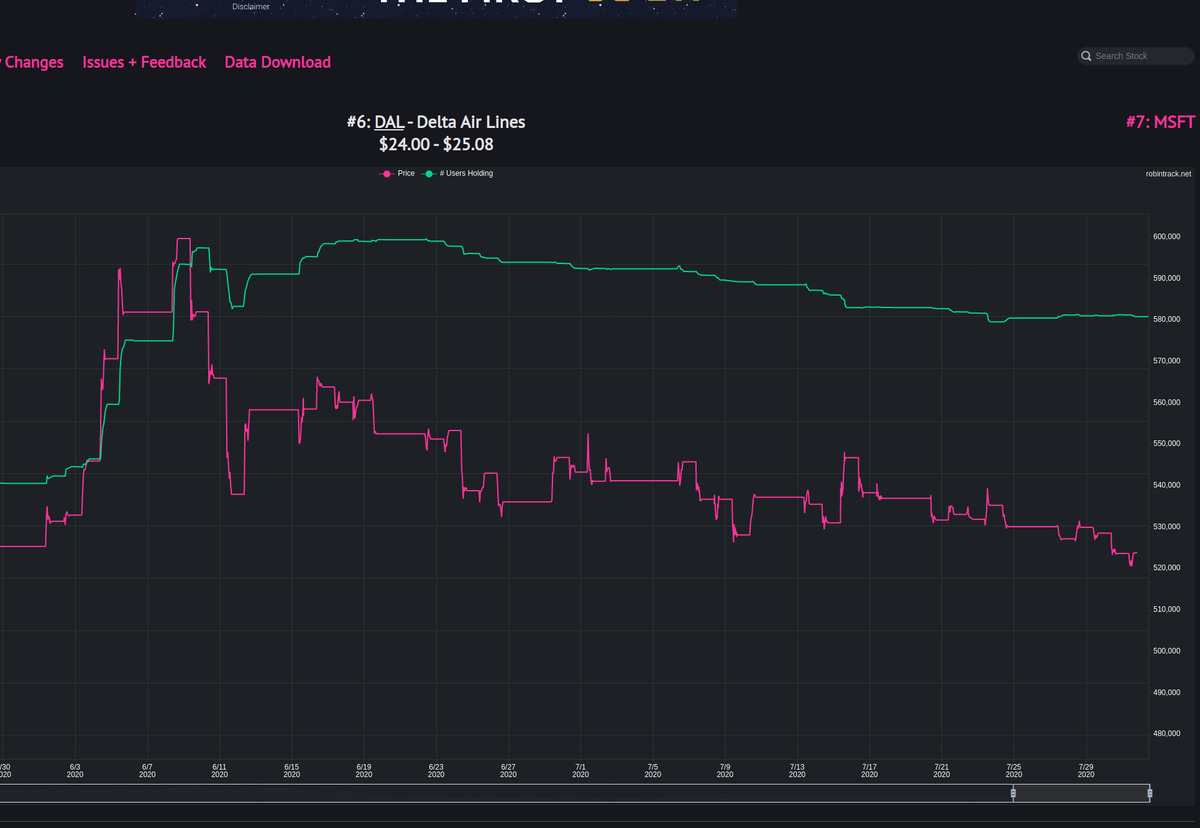Click the 600,000 y-axis label
Viewport: 1200px width, 828px height.
pos(1167,237)
